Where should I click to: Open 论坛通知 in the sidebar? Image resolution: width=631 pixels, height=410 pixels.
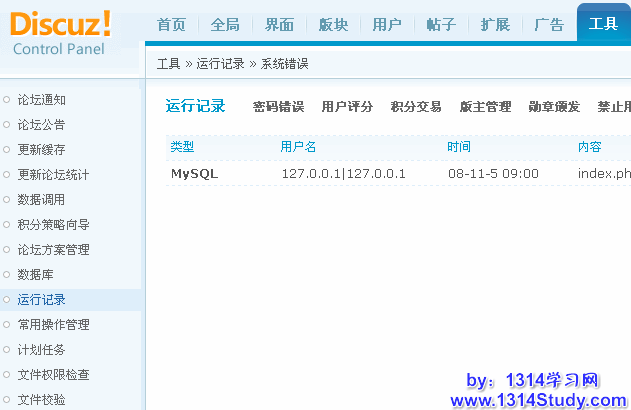[41, 100]
